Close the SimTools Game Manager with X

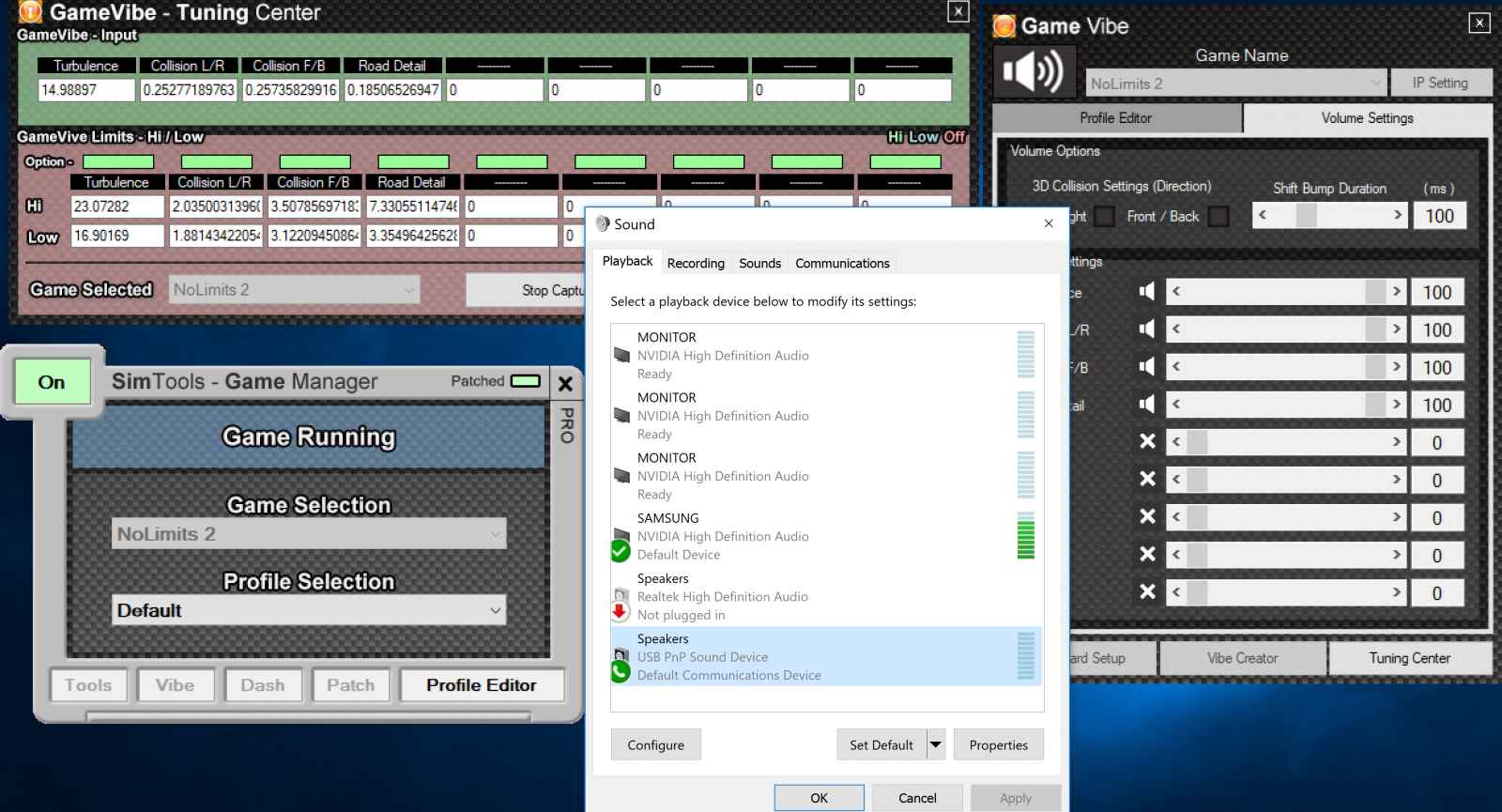pyautogui.click(x=565, y=383)
